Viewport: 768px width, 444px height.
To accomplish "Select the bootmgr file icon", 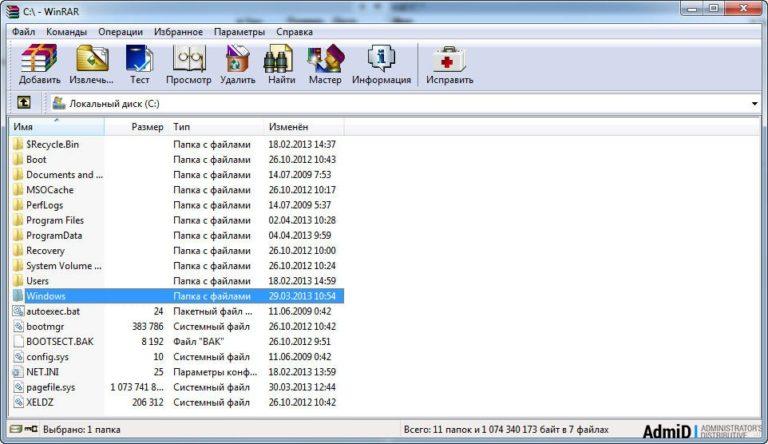I will click(x=18, y=326).
